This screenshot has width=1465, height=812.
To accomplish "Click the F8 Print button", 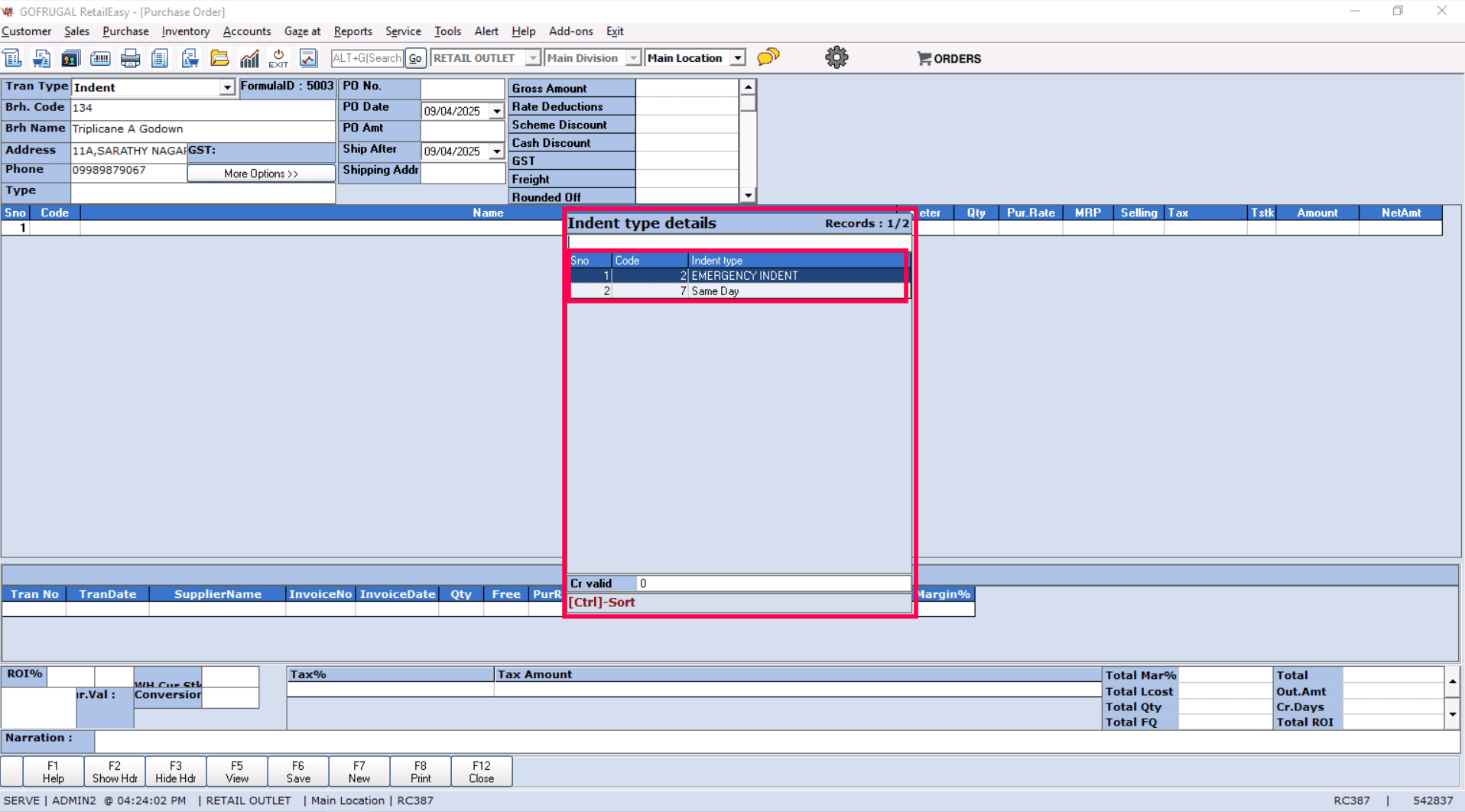I will pos(421,771).
